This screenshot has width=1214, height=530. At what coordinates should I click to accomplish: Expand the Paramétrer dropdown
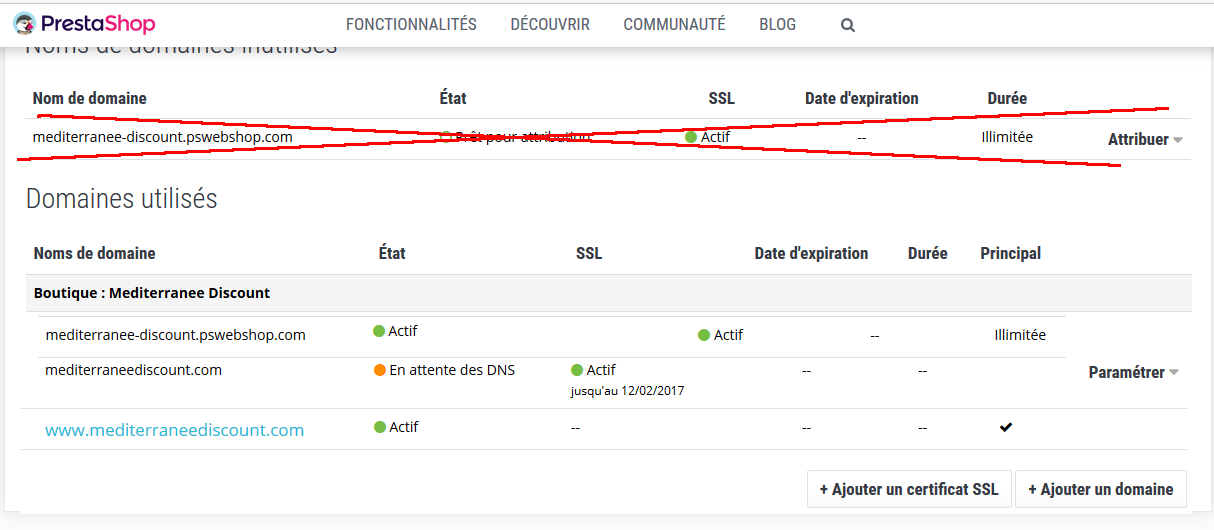[1133, 372]
